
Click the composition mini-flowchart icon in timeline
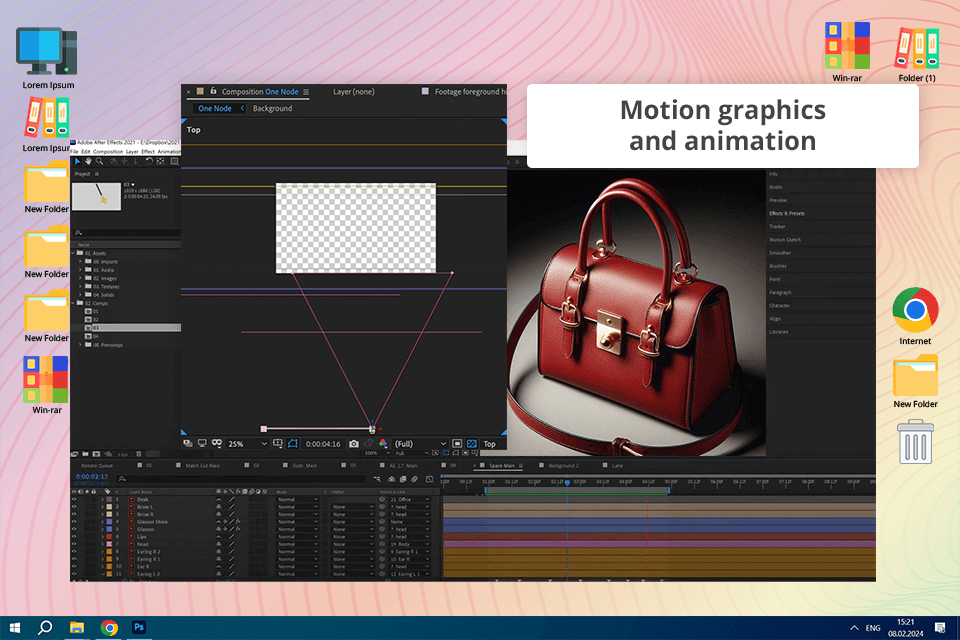[377, 479]
